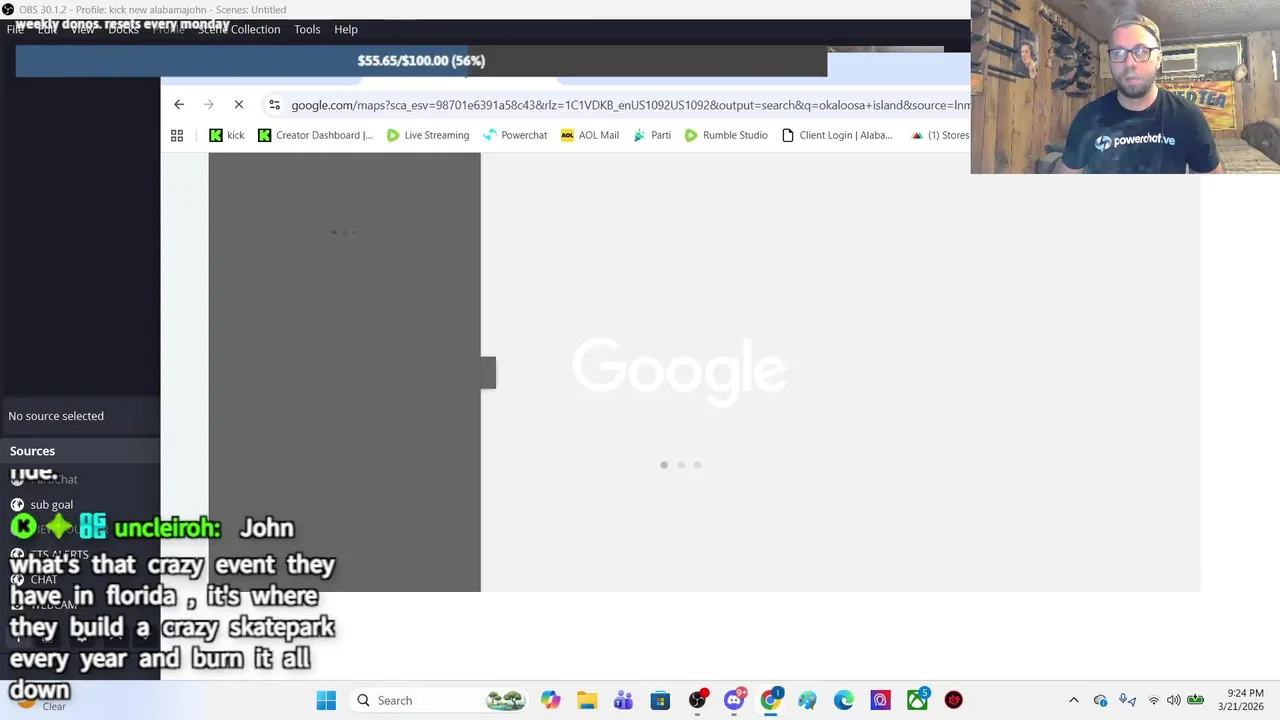Screen dimensions: 1280x720
Task: Open OBS File menu
Action: click(x=15, y=29)
